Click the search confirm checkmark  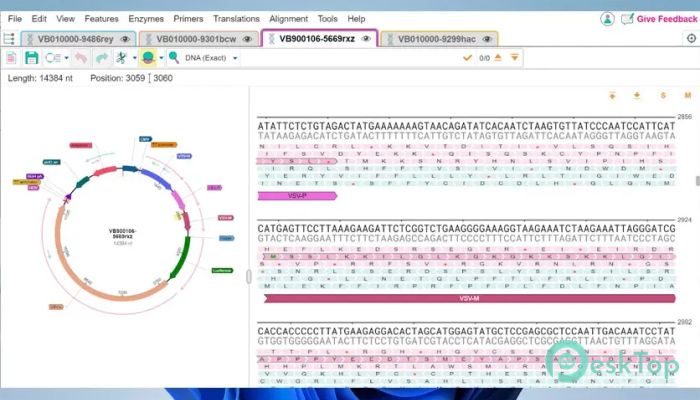pos(467,58)
